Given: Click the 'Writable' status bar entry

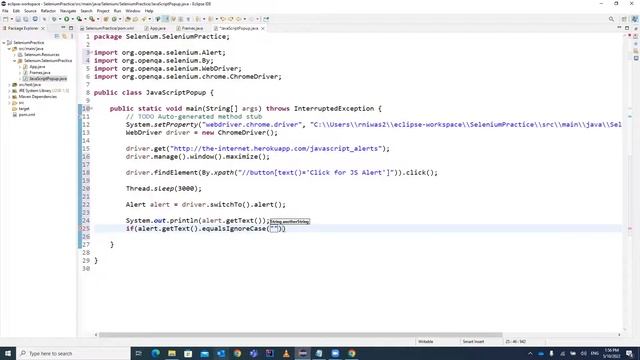Looking at the screenshot, I should click(x=426, y=342).
